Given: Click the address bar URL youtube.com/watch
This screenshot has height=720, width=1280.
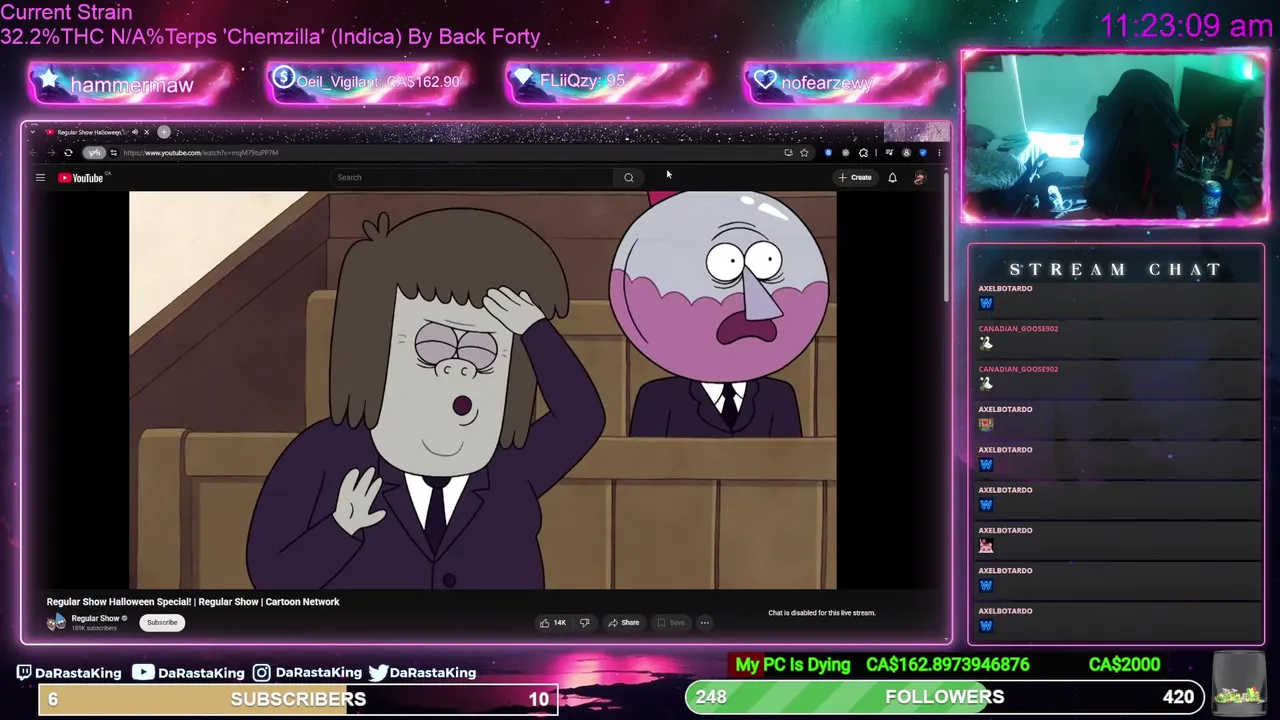Looking at the screenshot, I should click(200, 153).
